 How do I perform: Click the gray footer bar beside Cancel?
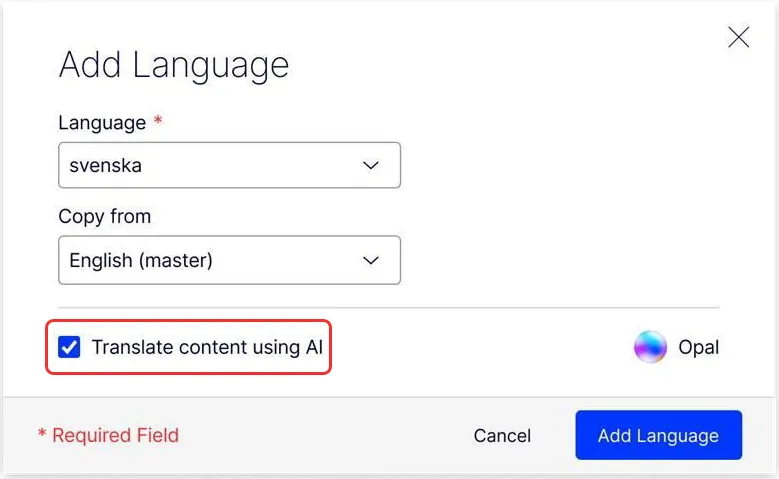tap(323, 435)
